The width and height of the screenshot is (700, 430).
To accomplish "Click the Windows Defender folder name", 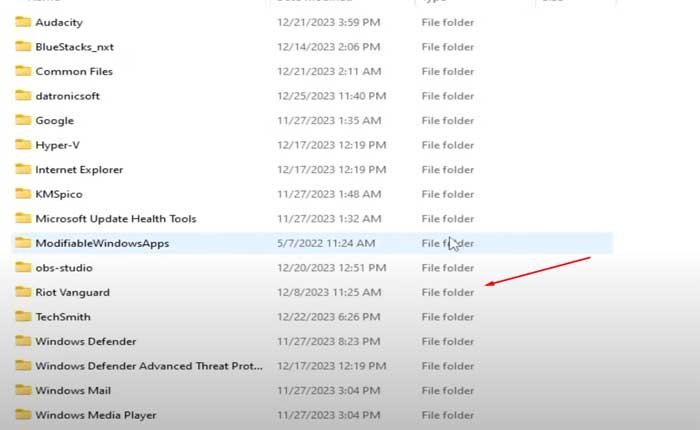I will click(x=85, y=341).
